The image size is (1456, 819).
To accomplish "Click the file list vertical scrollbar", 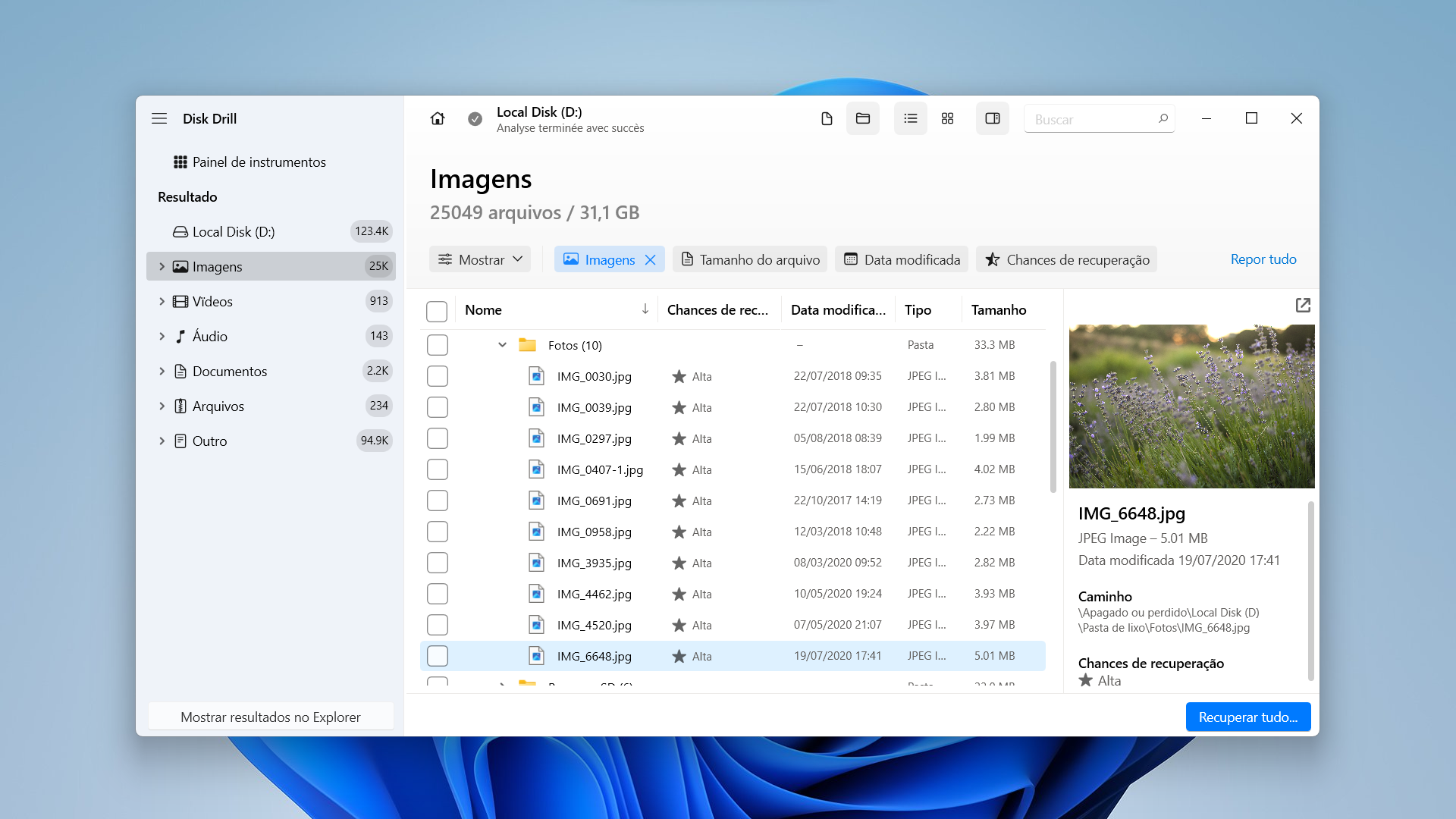I will click(1053, 426).
